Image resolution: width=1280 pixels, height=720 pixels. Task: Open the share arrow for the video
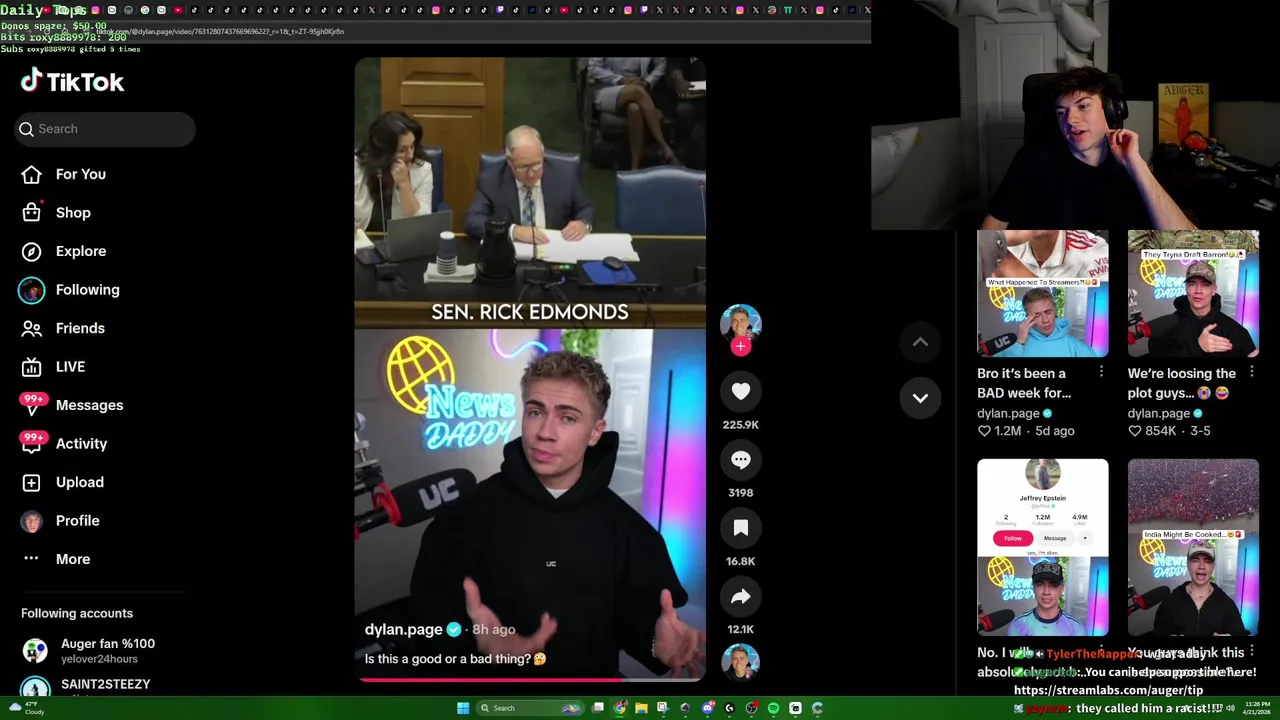point(741,597)
